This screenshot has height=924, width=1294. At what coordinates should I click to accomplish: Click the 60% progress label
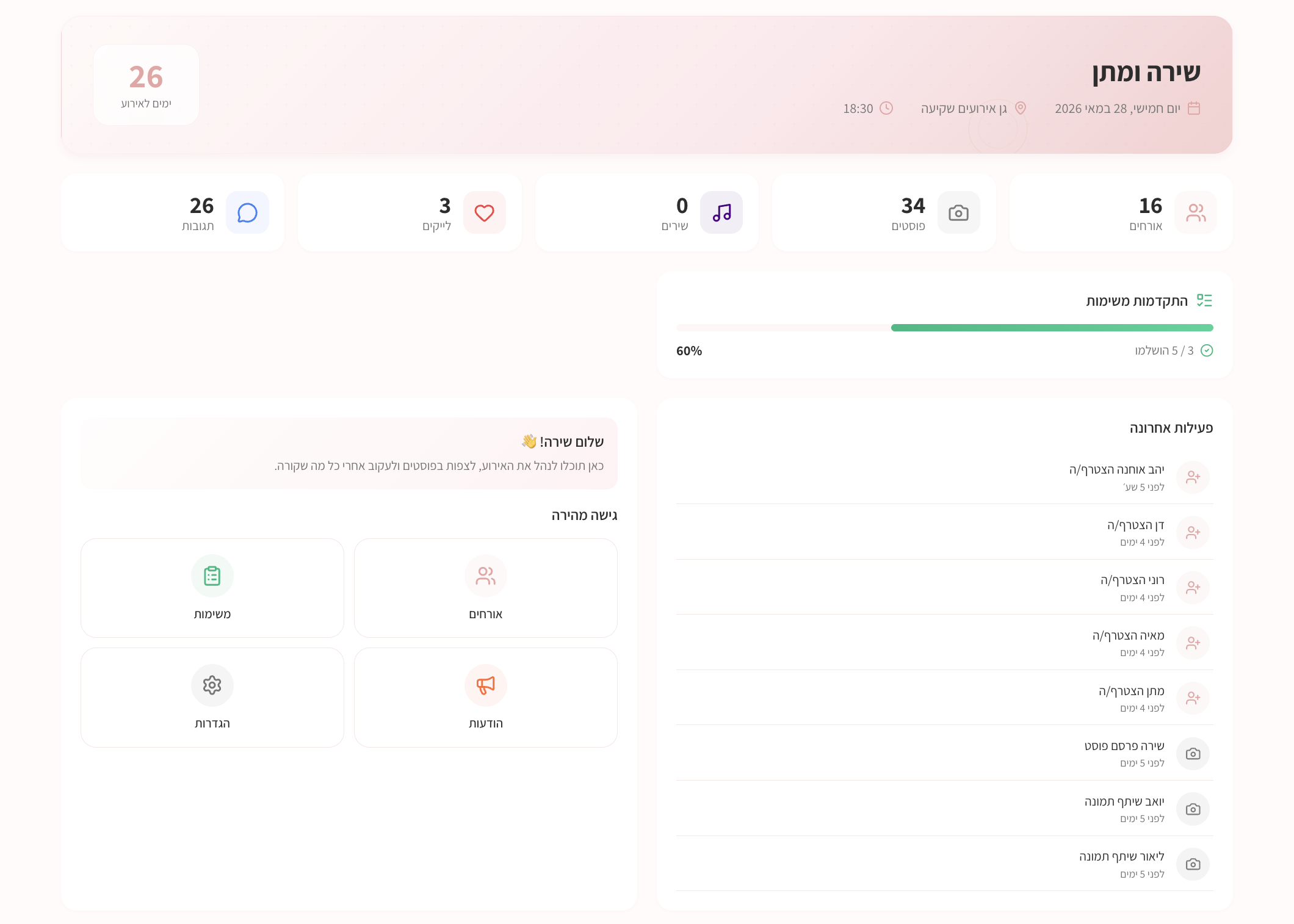pyautogui.click(x=689, y=351)
